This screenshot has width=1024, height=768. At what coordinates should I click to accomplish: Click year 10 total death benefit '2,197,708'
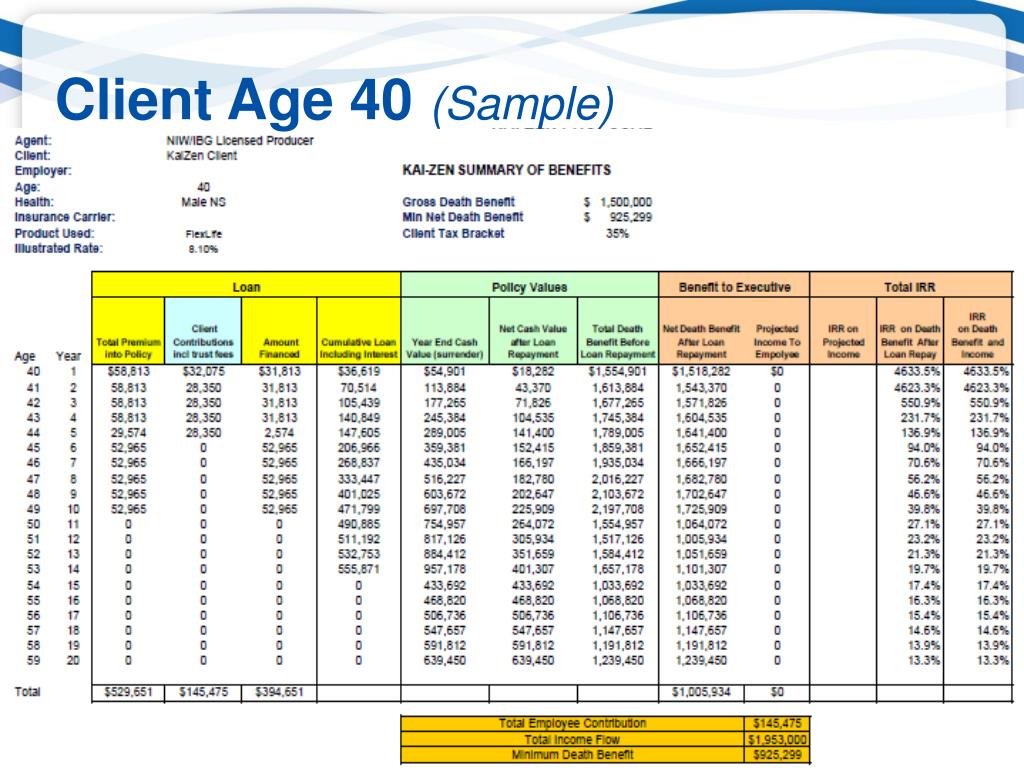(x=618, y=509)
